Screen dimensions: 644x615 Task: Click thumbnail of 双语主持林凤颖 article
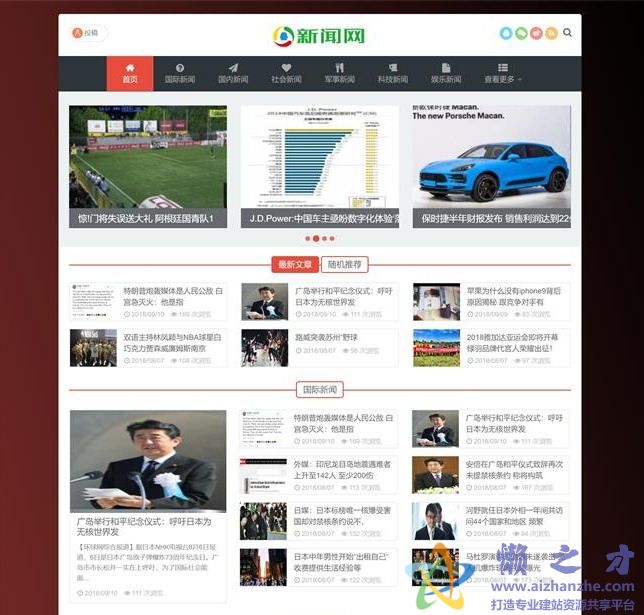(x=93, y=348)
